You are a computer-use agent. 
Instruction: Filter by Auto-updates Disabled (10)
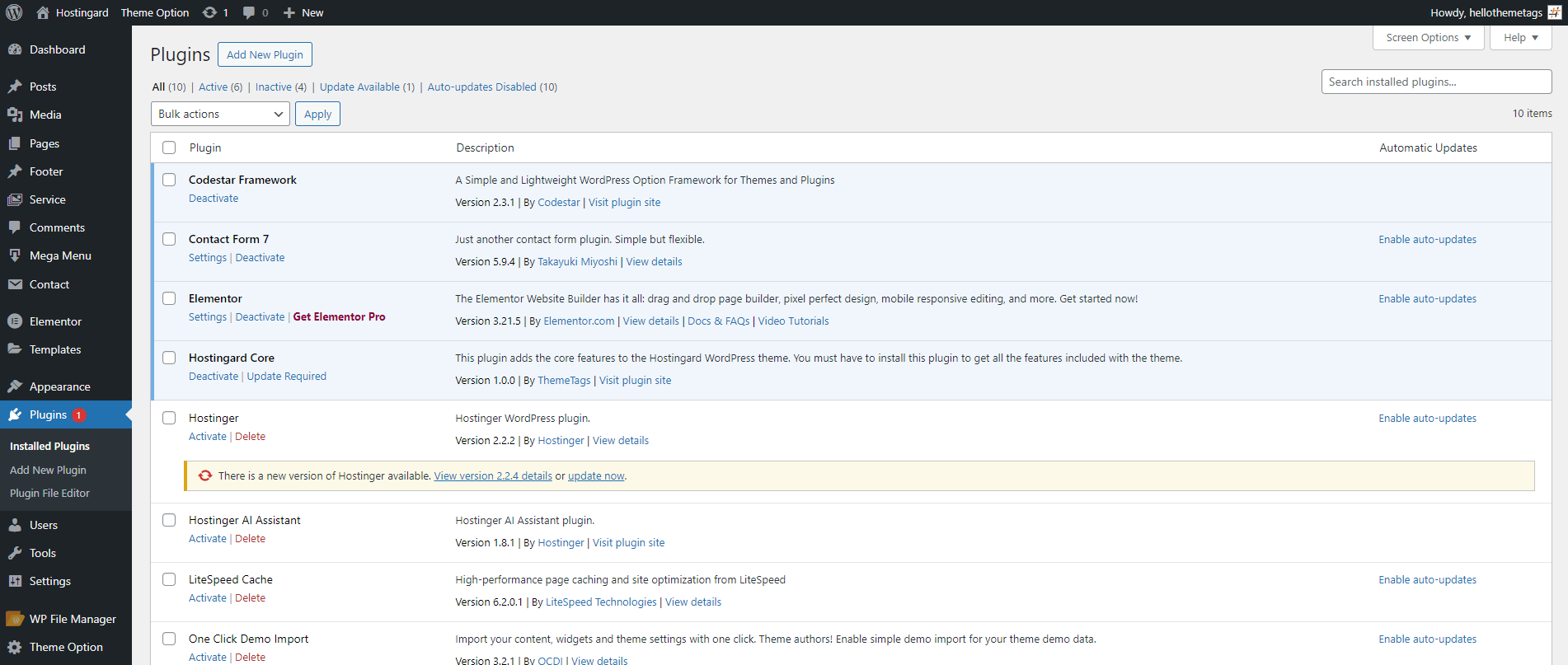click(x=492, y=87)
